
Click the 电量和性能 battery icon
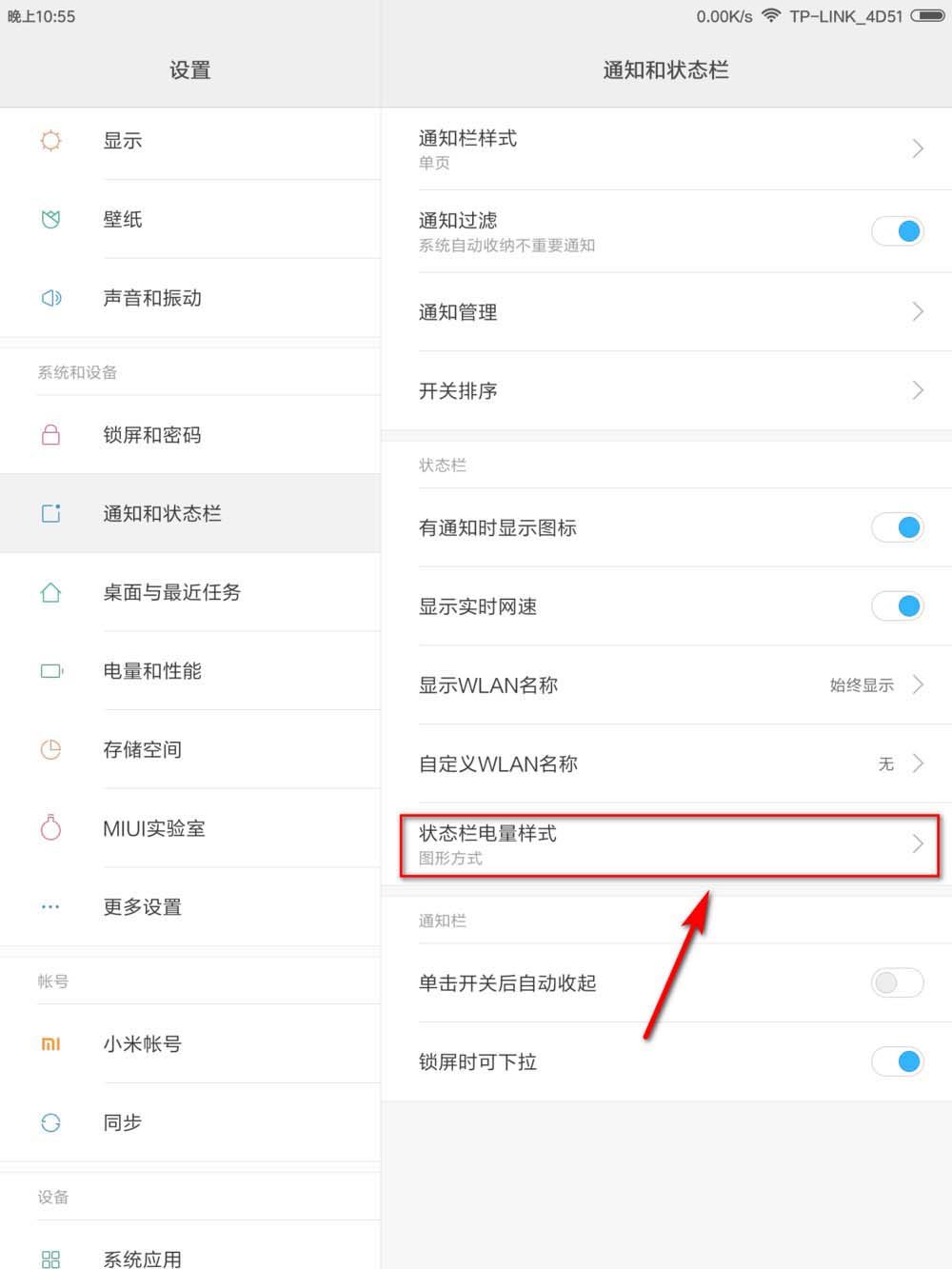coord(51,671)
